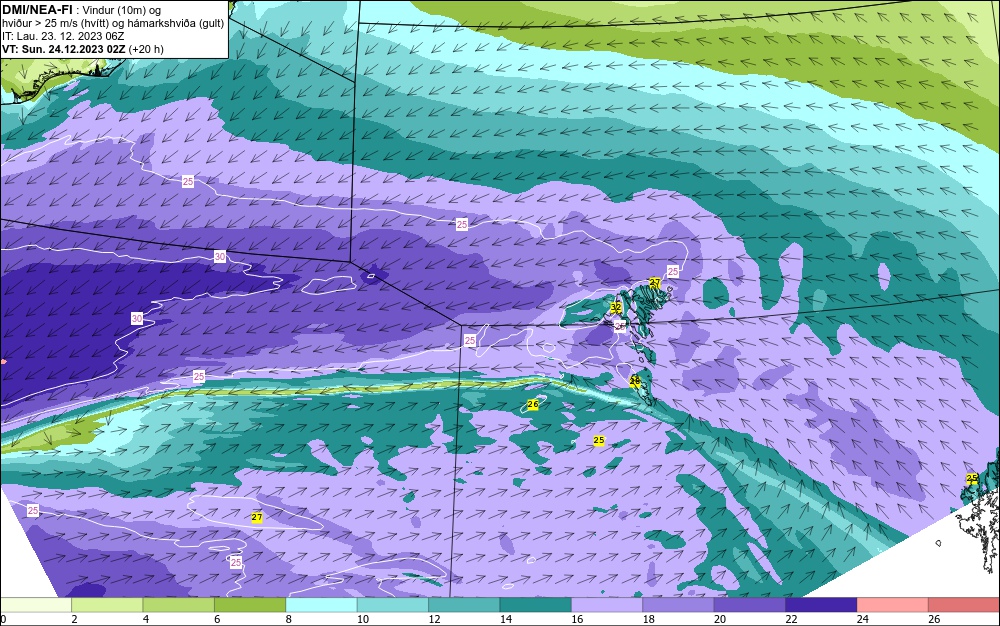This screenshot has width=1000, height=626.
Task: Click the 8–10 pale cyan legend swatch
Action: [x=321, y=605]
